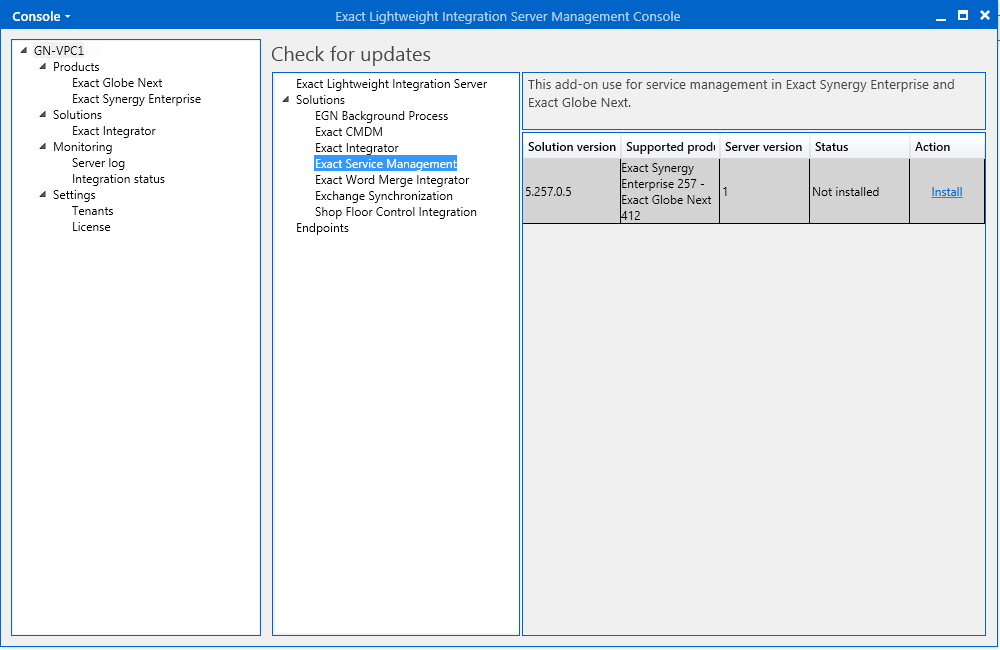Viewport: 1000px width, 650px height.
Task: Click the Not installed status cell
Action: click(x=860, y=191)
